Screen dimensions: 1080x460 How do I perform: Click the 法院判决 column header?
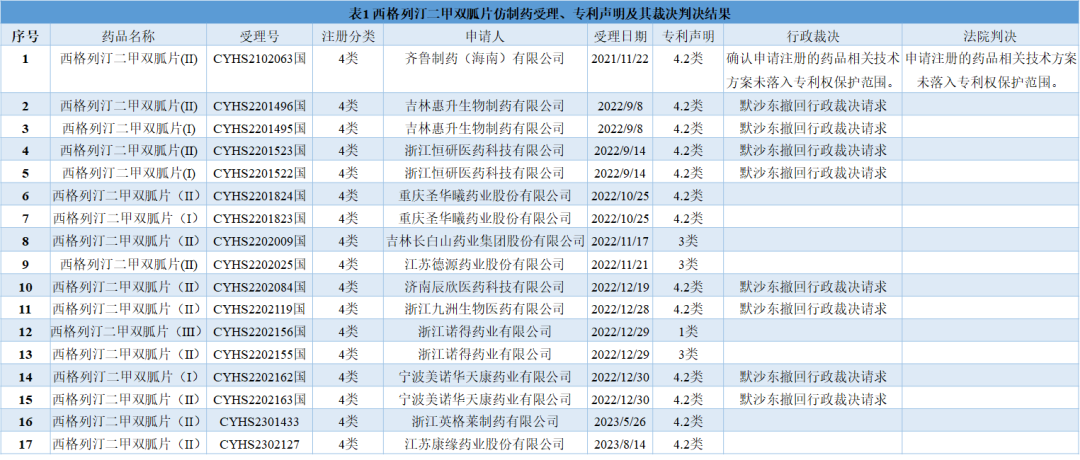(990, 36)
